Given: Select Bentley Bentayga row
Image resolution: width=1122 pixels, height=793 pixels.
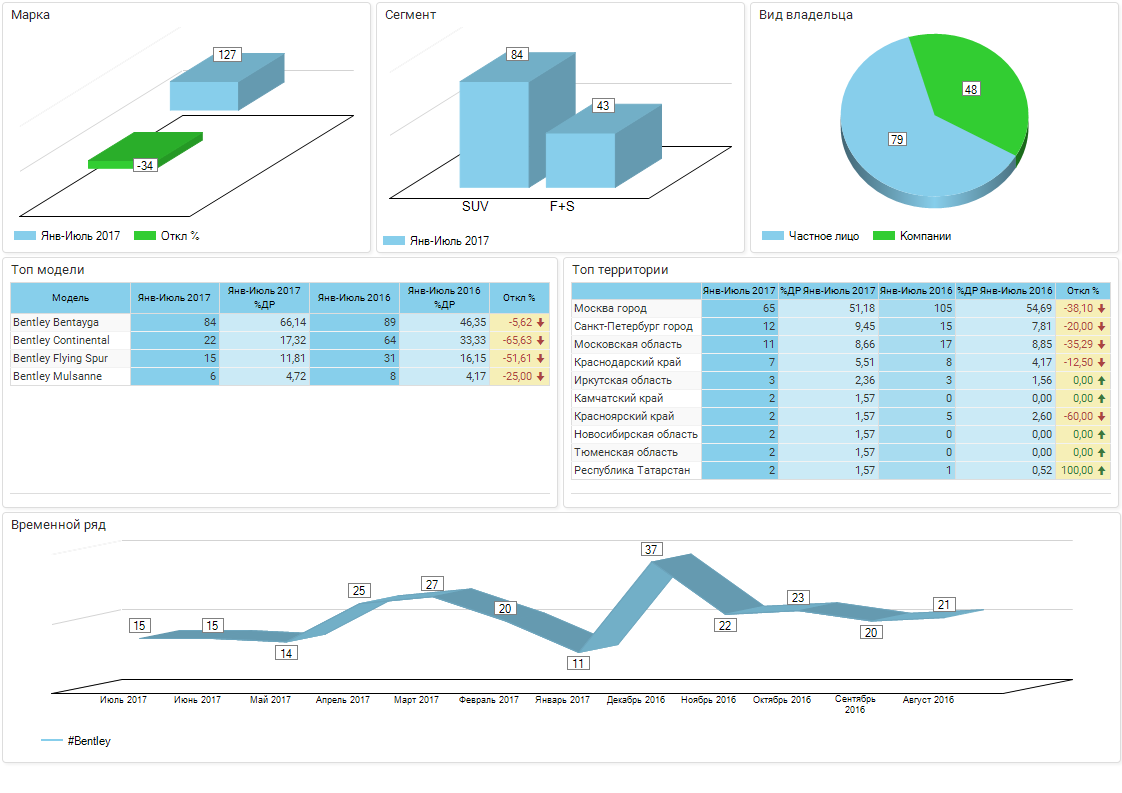Looking at the screenshot, I should (x=280, y=322).
